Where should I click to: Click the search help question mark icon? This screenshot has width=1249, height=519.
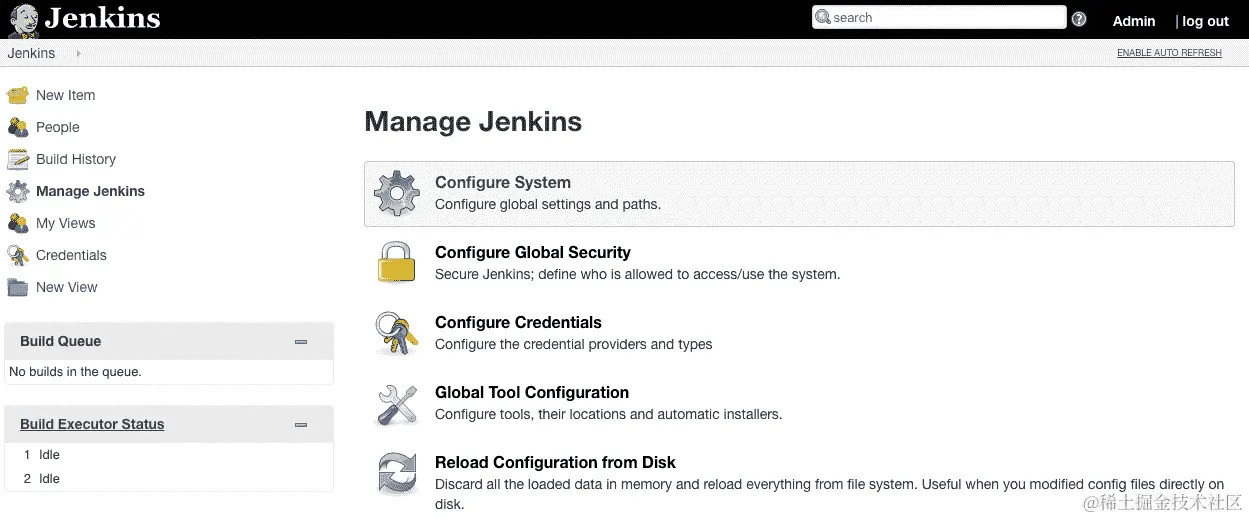pos(1079,19)
